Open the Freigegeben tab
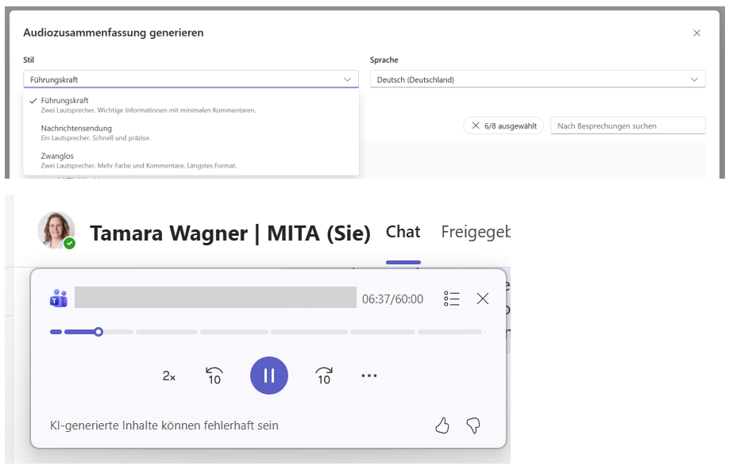The image size is (729, 470). pos(476,232)
